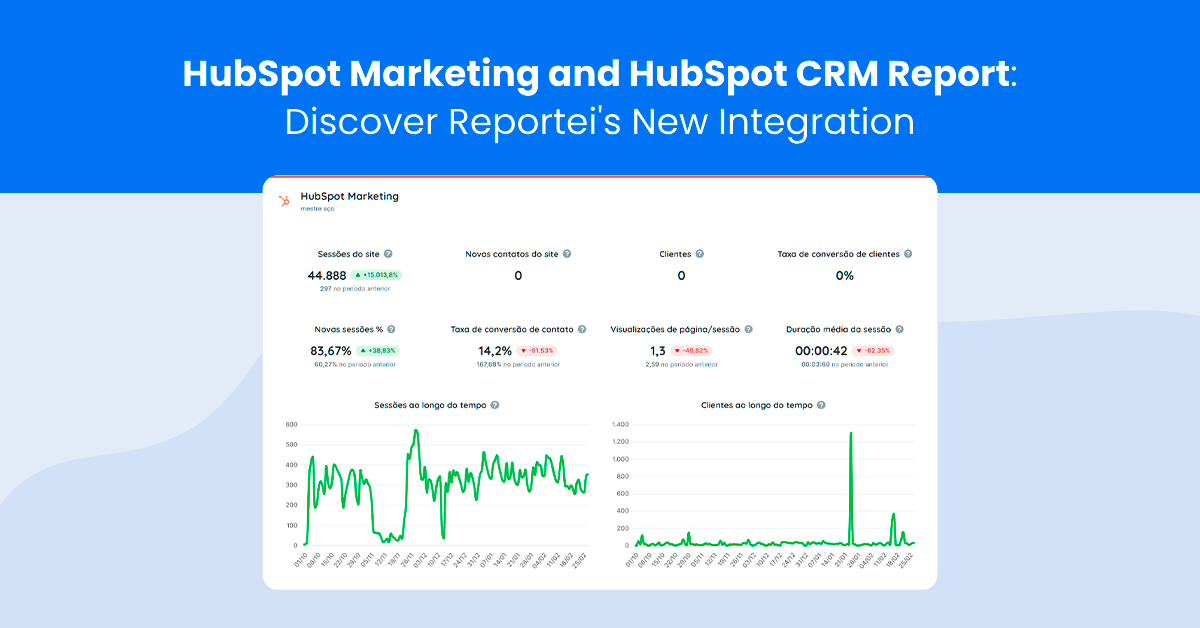The height and width of the screenshot is (628, 1200).
Task: Click the HubSpot Marketing header title
Action: pyautogui.click(x=348, y=196)
